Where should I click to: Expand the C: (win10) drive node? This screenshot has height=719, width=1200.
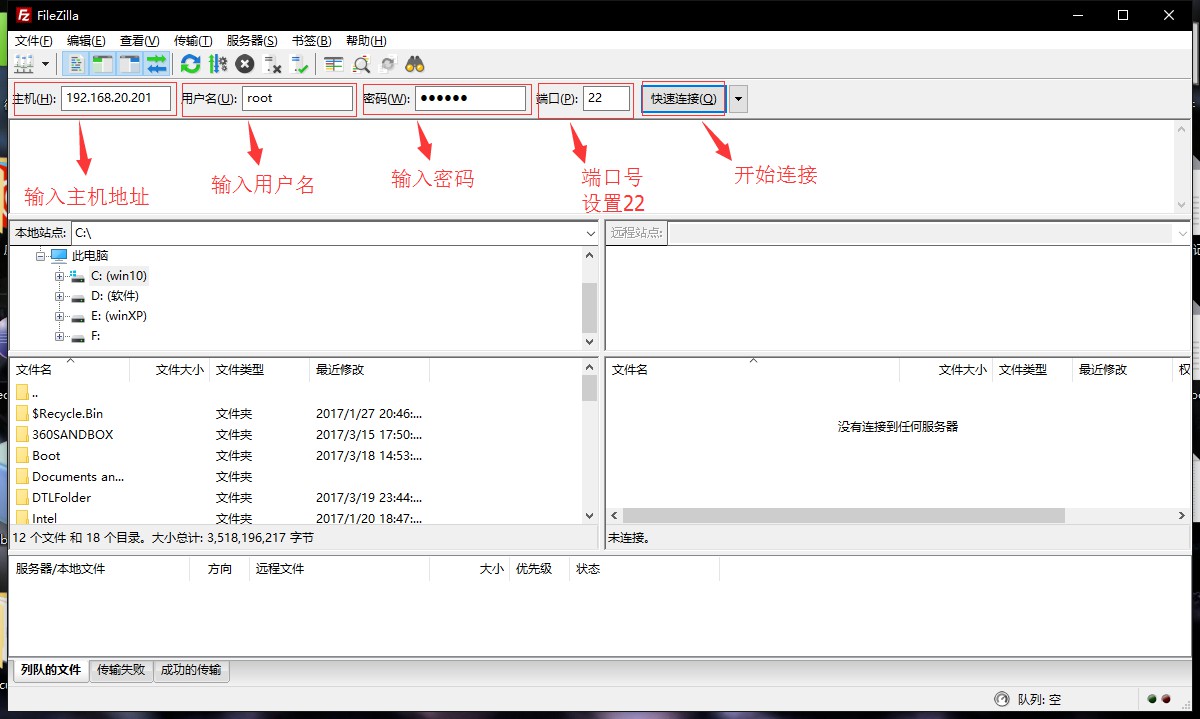point(60,276)
